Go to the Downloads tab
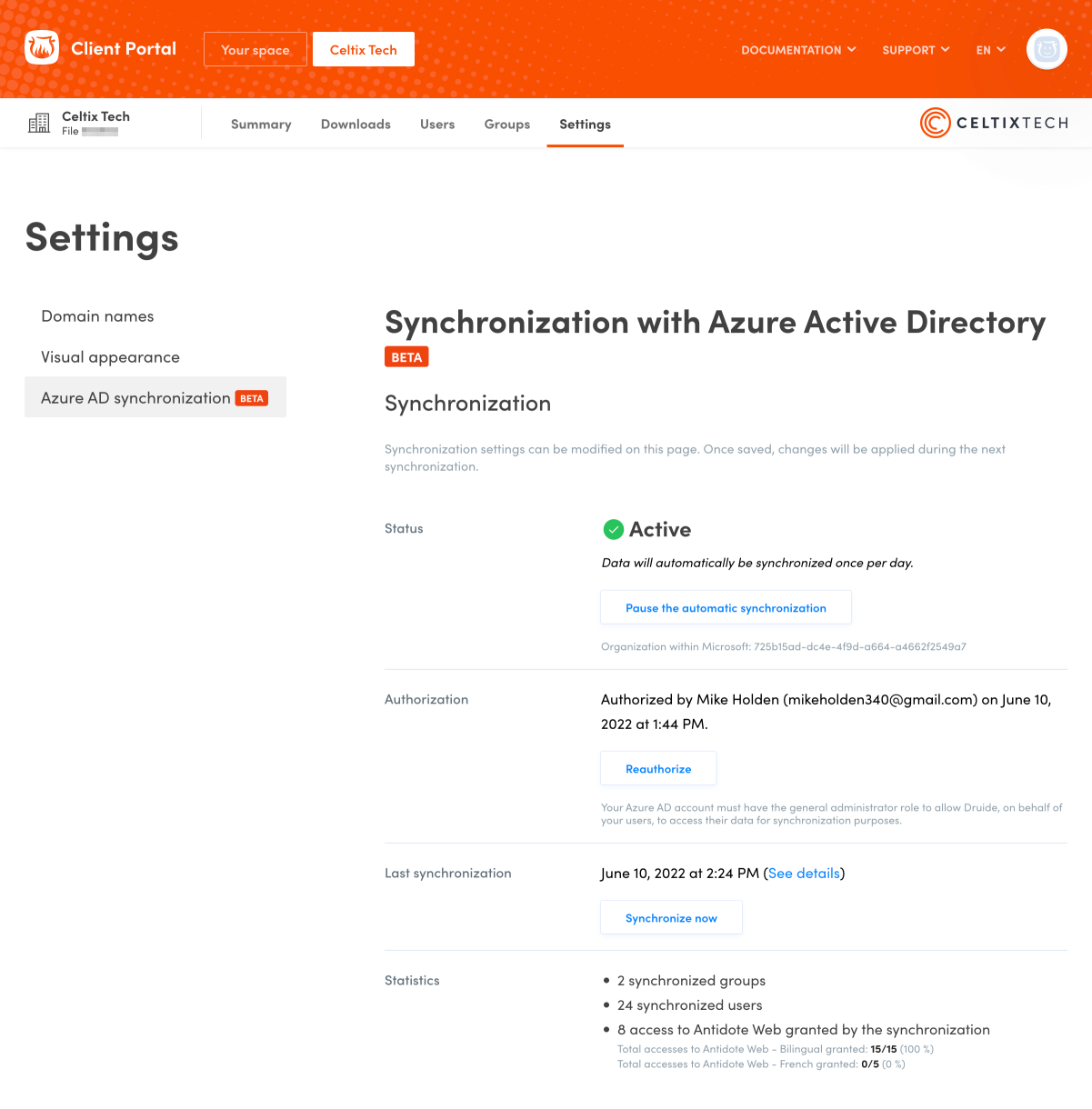1092x1109 pixels. (356, 125)
